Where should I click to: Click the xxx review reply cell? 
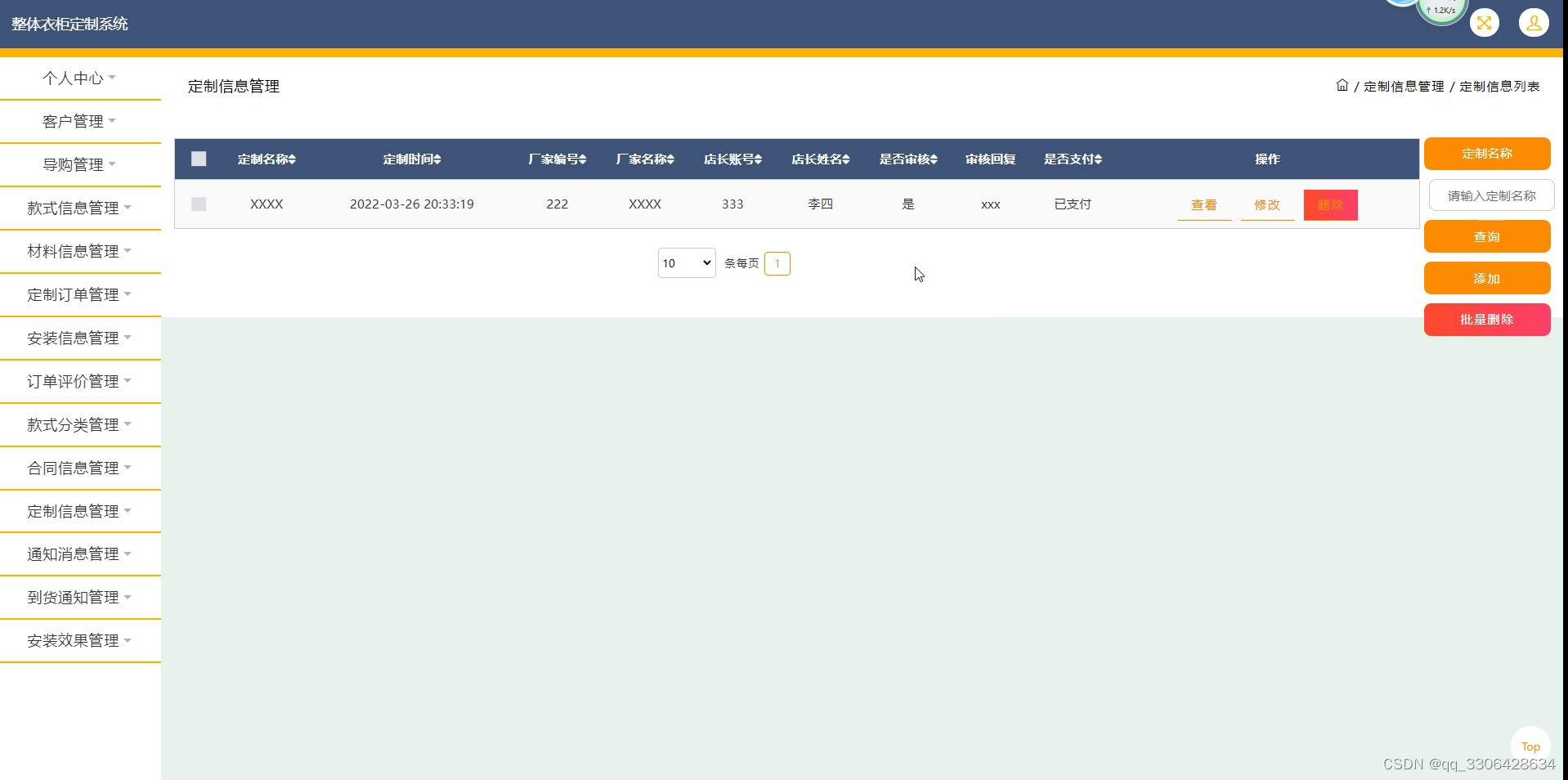990,204
